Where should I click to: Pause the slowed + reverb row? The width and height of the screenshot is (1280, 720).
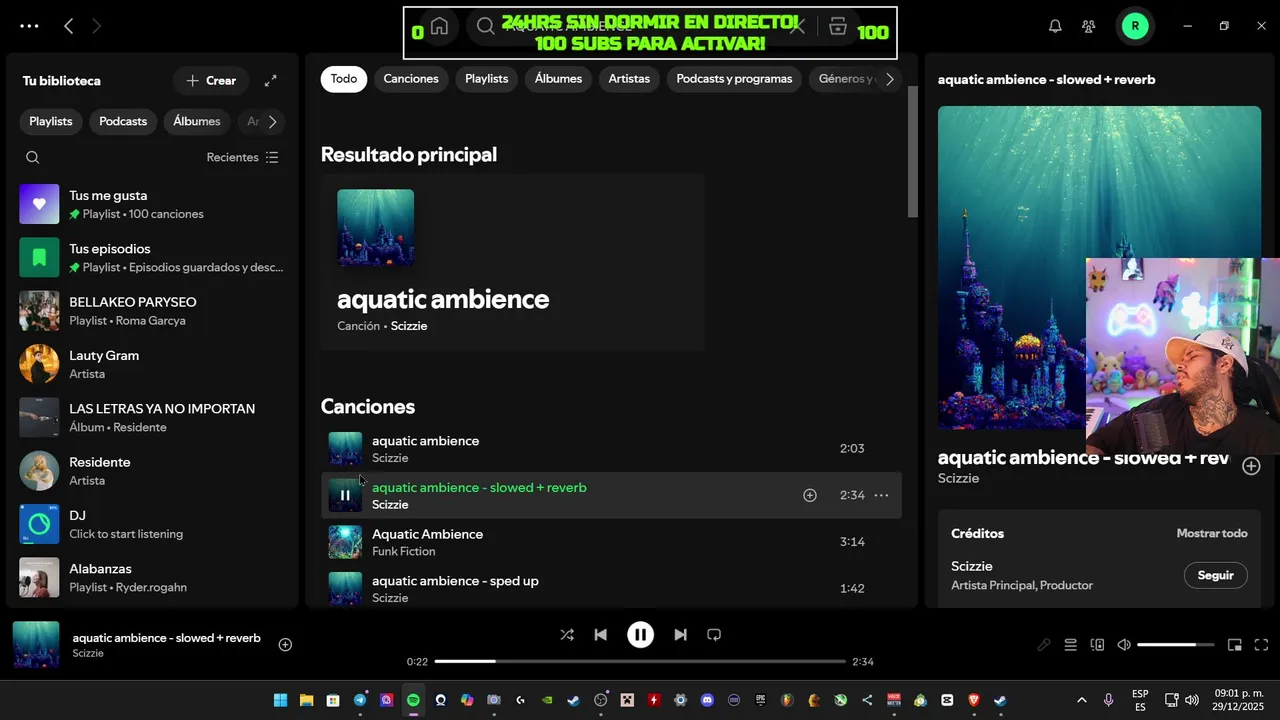pyautogui.click(x=345, y=495)
